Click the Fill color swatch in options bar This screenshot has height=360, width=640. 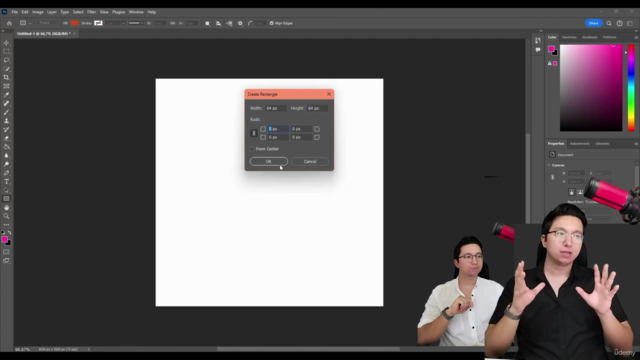[74, 23]
